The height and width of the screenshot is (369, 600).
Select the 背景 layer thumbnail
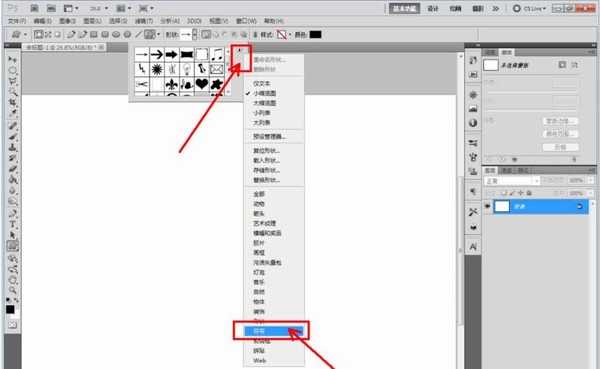tap(502, 207)
